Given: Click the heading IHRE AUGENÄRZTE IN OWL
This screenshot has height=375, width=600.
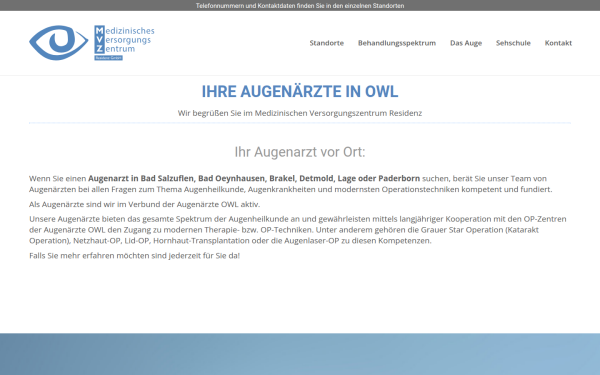Looking at the screenshot, I should pos(300,91).
